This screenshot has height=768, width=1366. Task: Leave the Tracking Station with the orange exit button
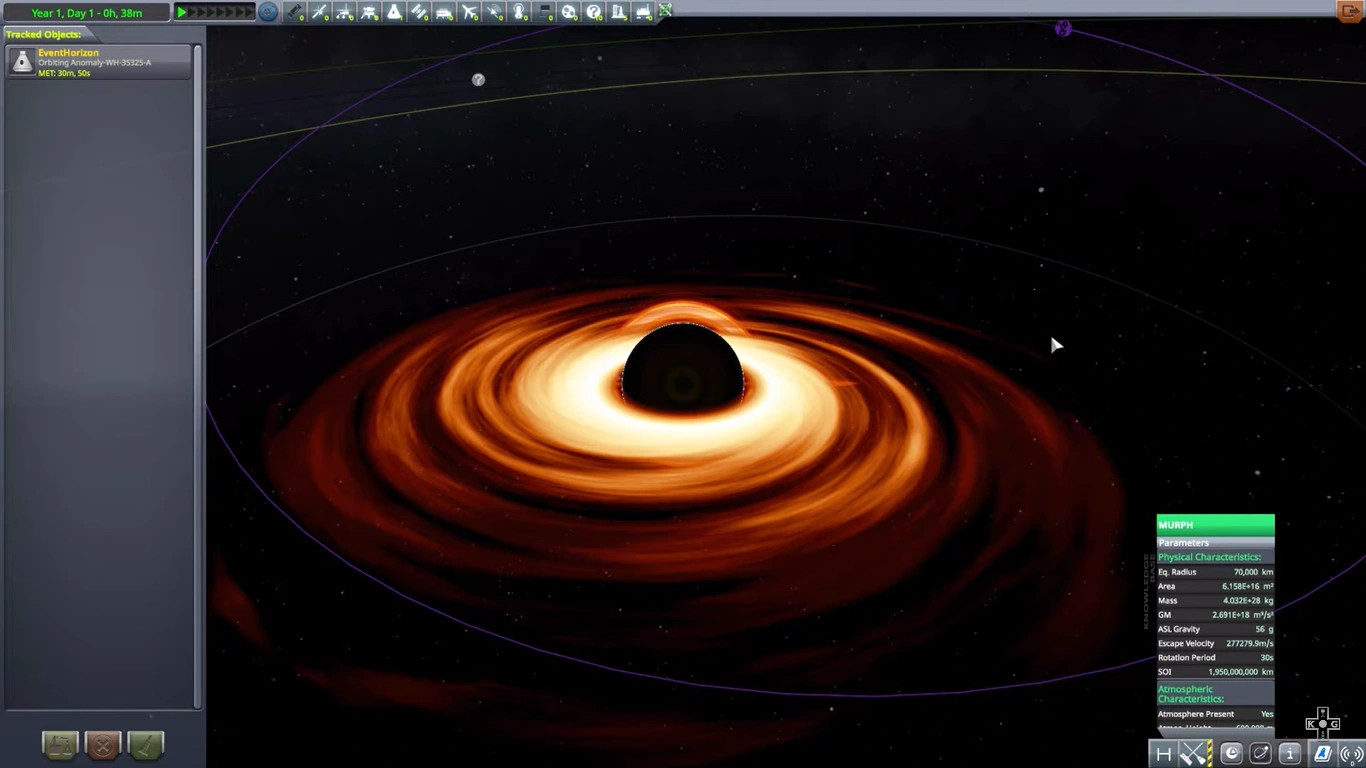tap(1350, 11)
